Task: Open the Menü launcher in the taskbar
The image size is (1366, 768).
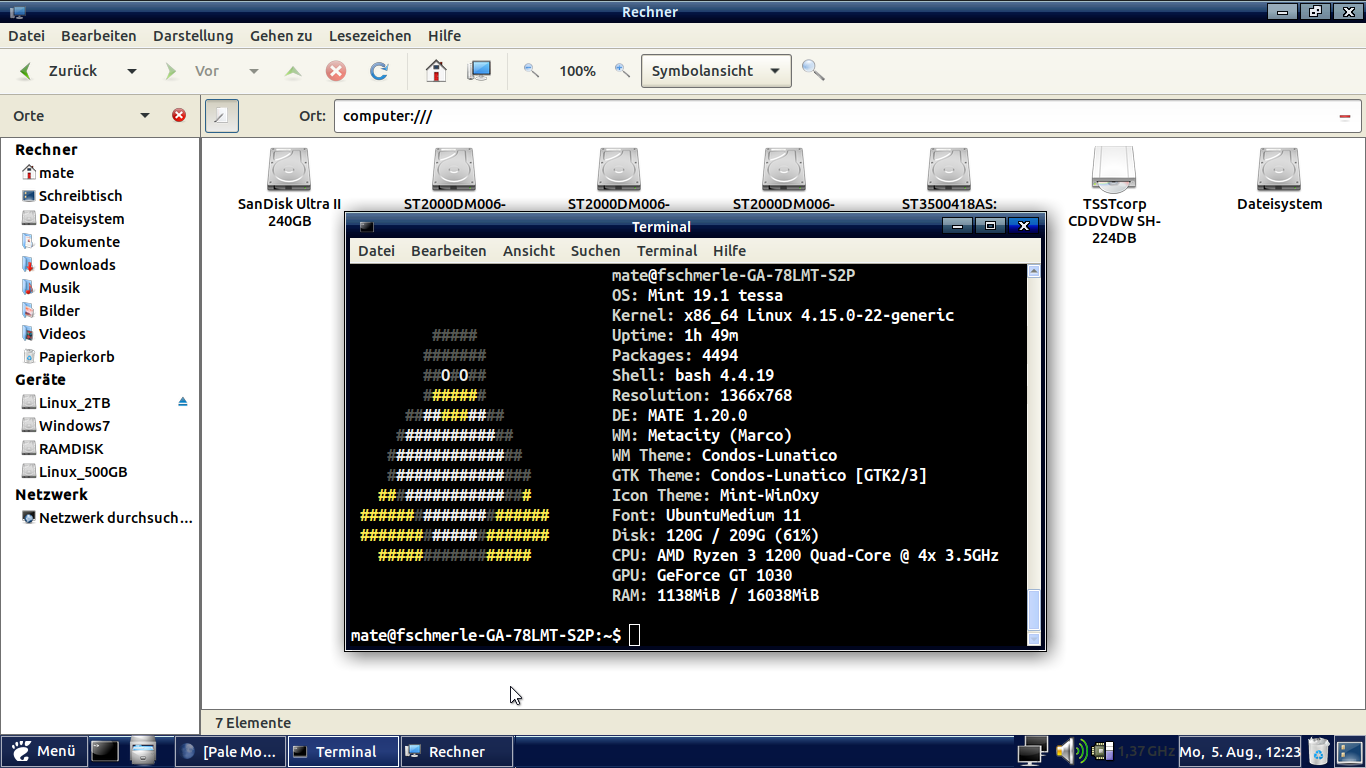Action: tap(44, 751)
